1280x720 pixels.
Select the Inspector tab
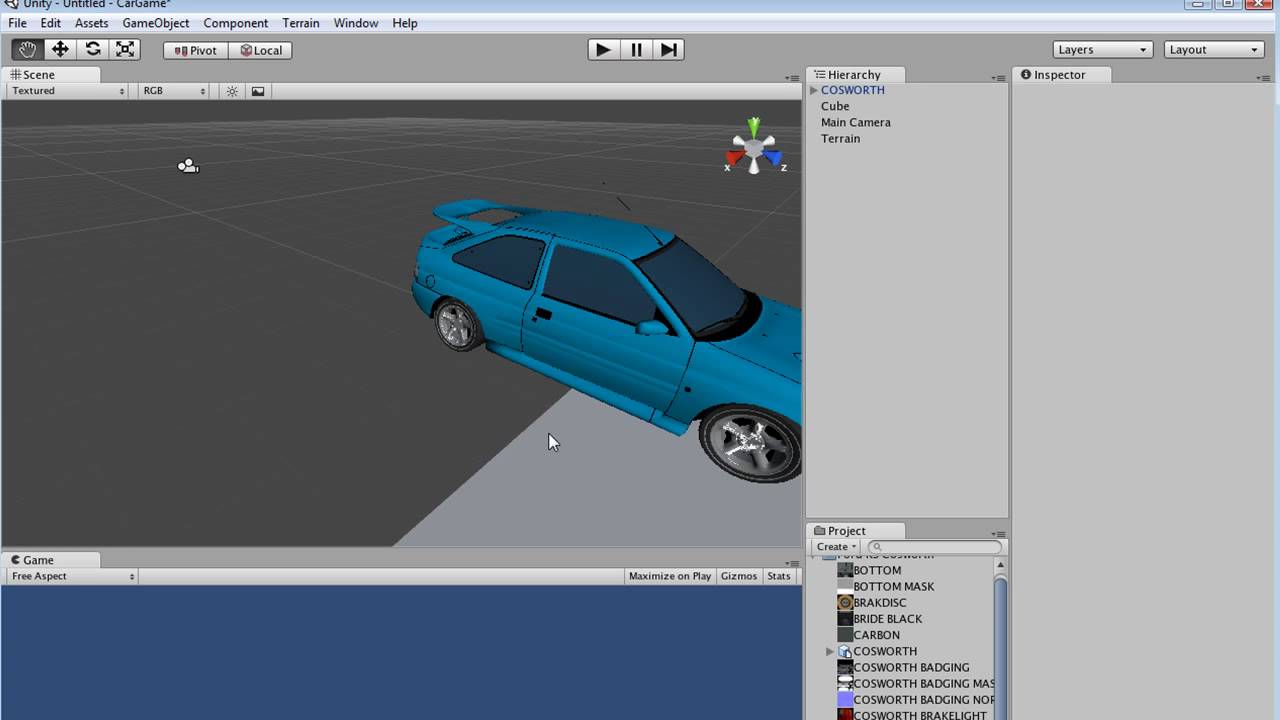tap(1062, 75)
